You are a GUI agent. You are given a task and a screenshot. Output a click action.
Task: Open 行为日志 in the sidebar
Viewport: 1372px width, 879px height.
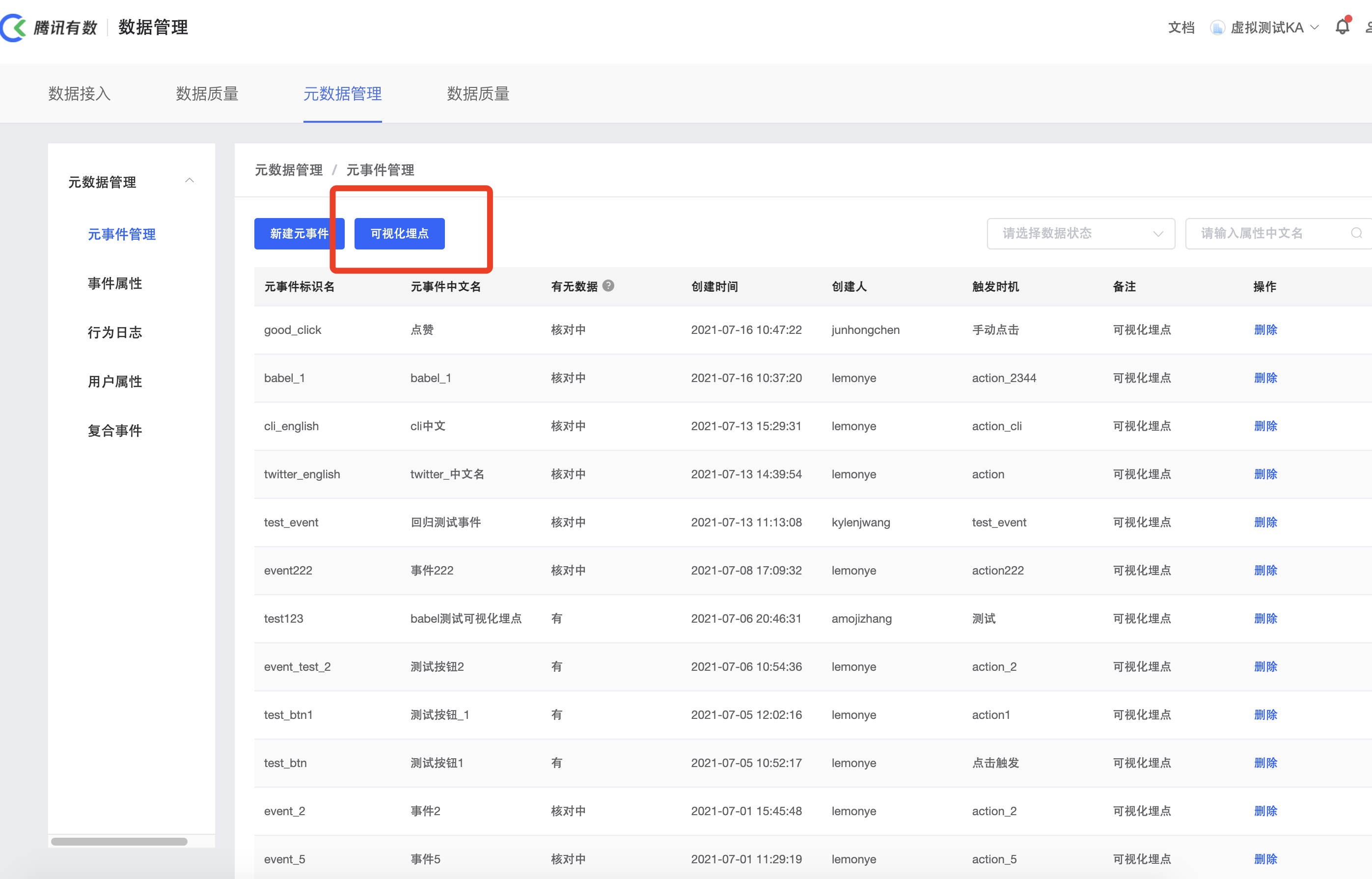(x=115, y=332)
